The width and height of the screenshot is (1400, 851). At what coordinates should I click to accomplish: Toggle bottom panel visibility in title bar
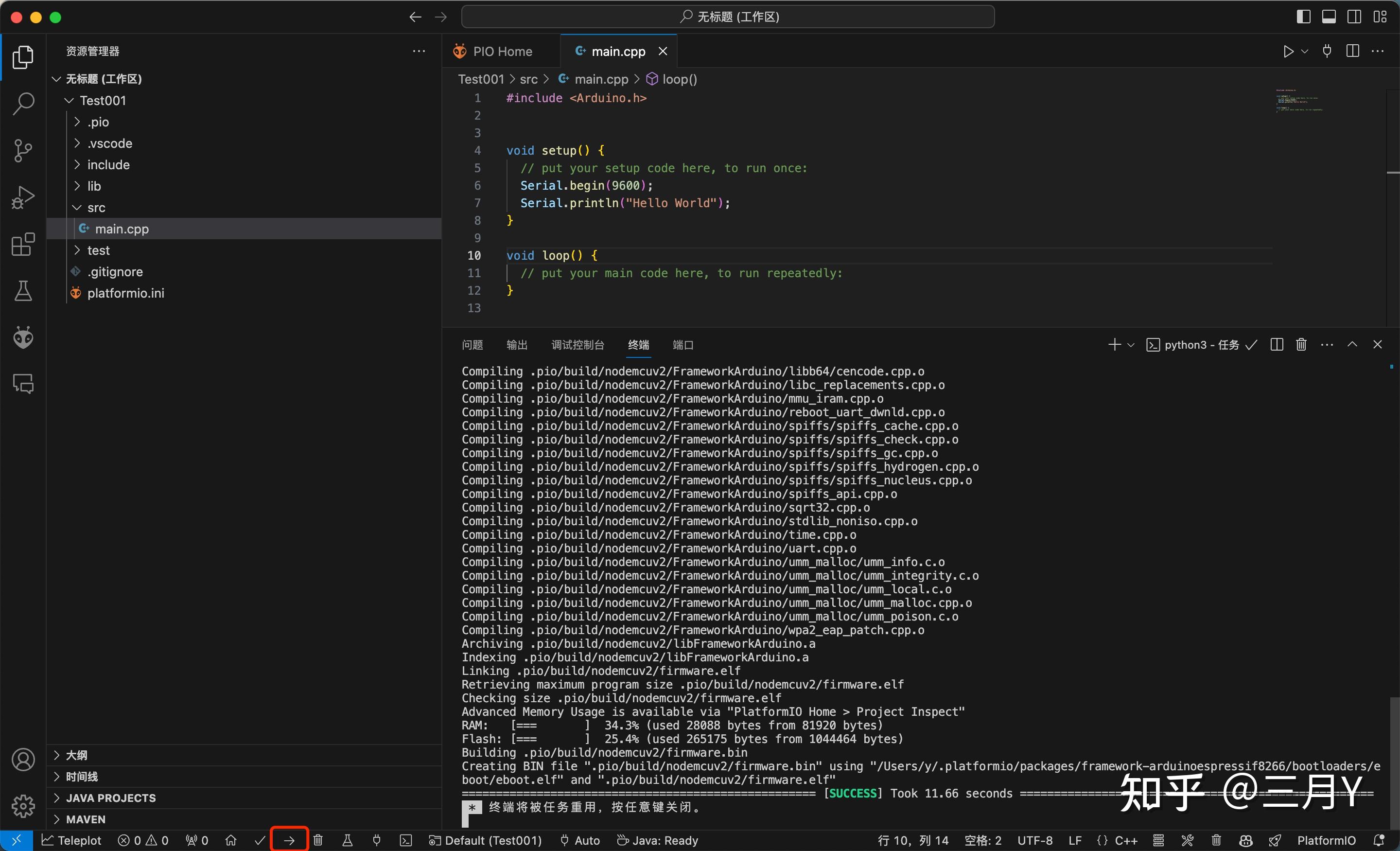[1329, 17]
